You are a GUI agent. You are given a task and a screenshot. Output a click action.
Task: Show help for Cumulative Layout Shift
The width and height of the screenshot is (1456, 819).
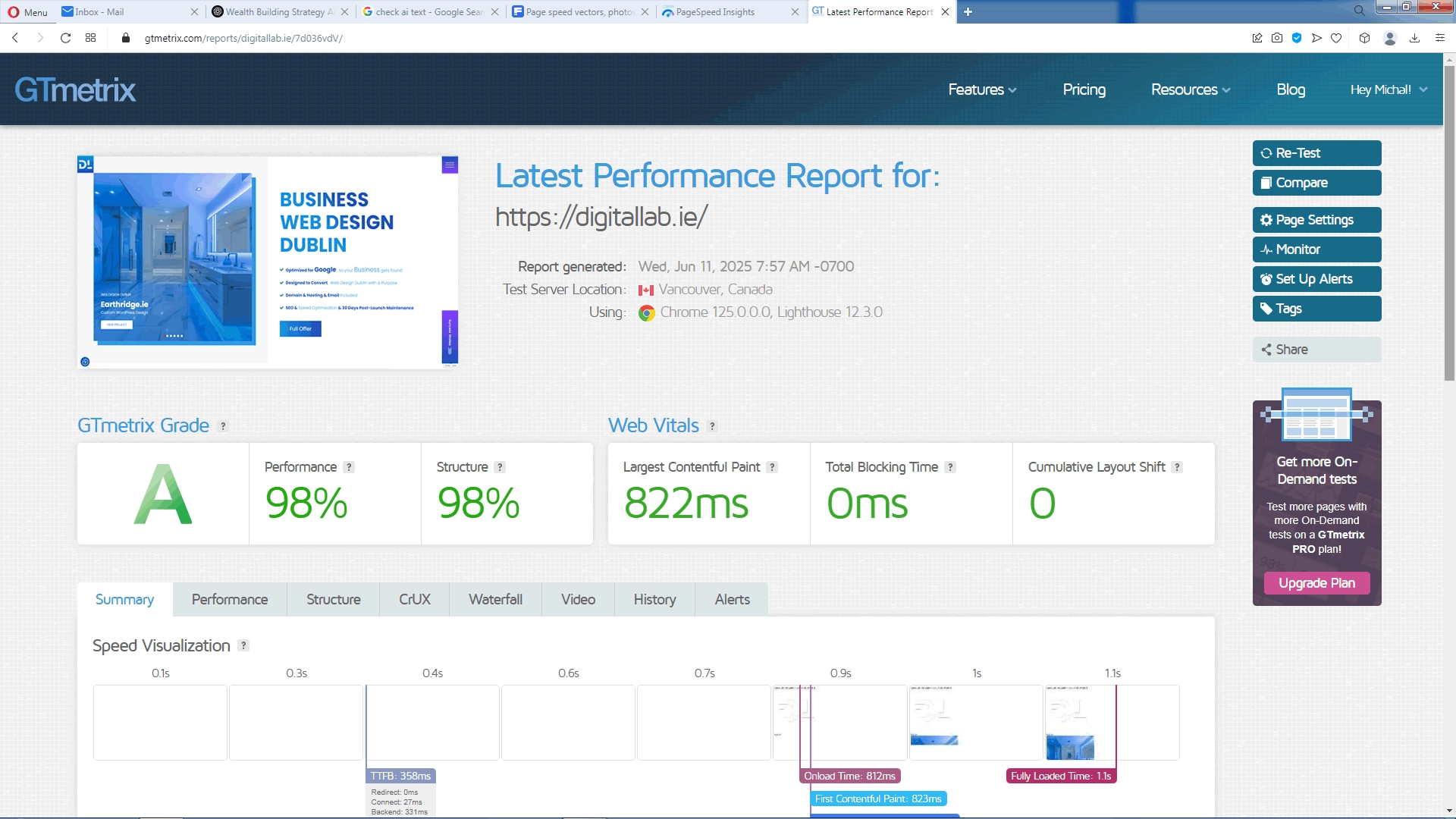1177,467
